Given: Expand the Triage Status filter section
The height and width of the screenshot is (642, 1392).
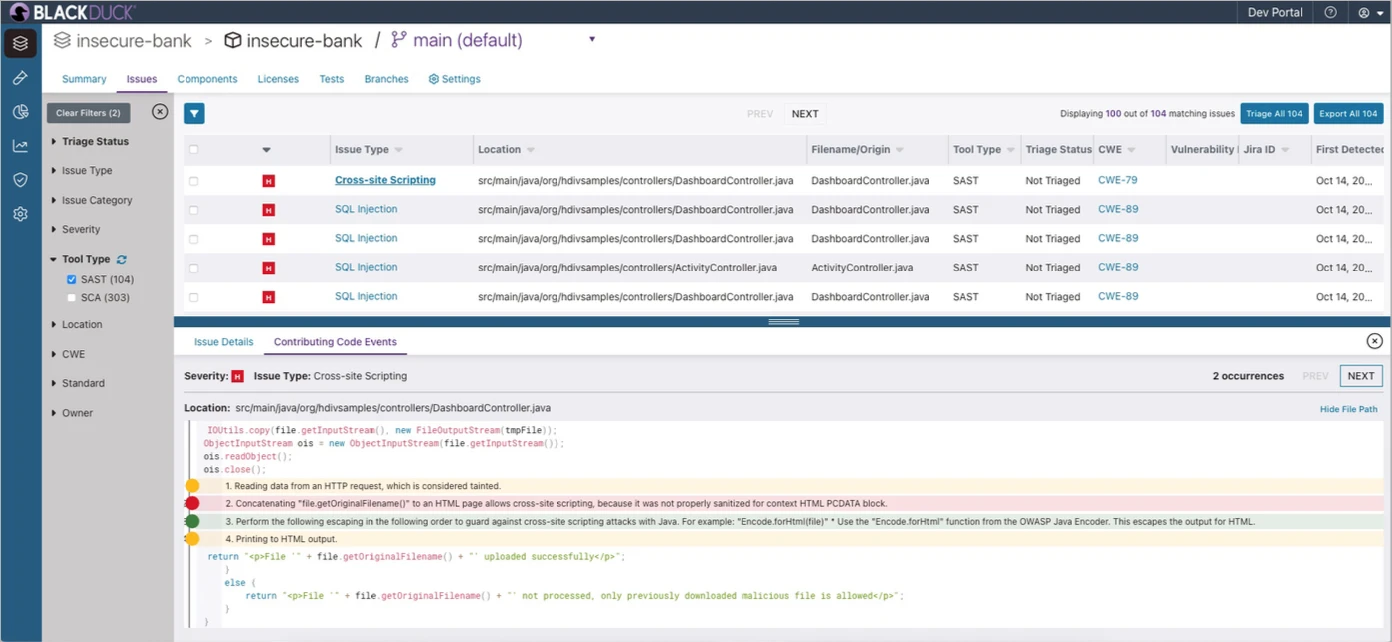Looking at the screenshot, I should pyautogui.click(x=94, y=142).
